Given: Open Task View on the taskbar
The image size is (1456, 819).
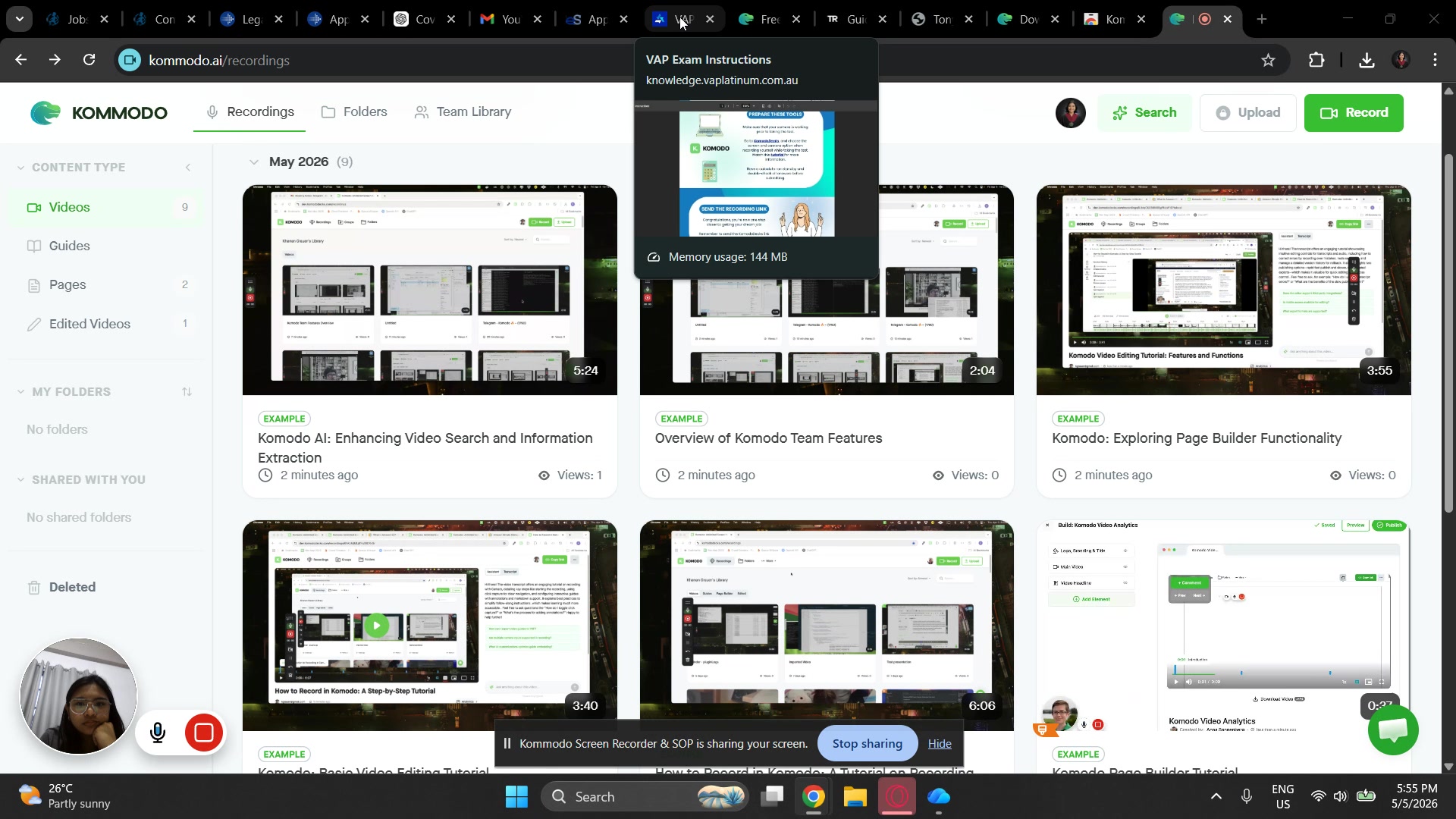Looking at the screenshot, I should tap(772, 797).
